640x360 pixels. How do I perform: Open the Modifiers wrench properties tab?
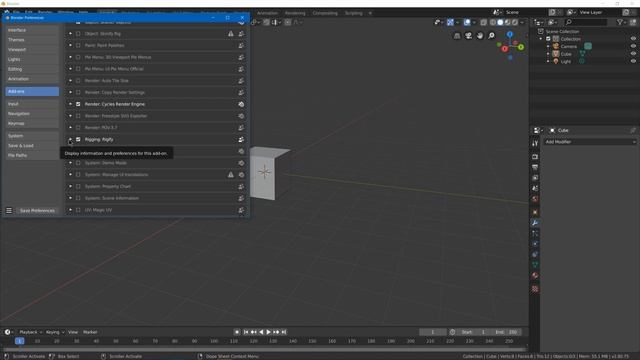click(x=535, y=223)
